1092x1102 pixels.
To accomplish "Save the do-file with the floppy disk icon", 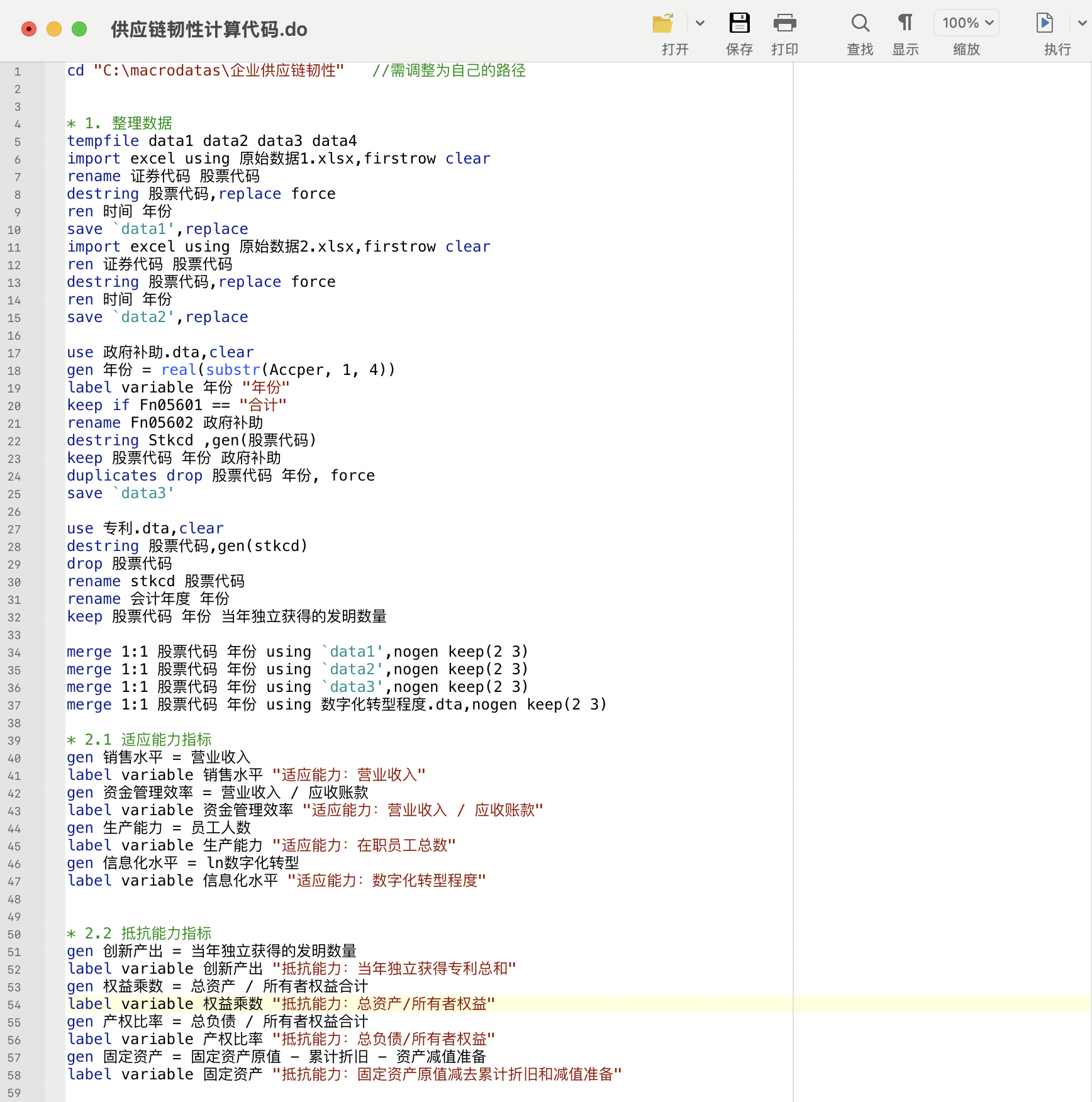I will click(739, 24).
